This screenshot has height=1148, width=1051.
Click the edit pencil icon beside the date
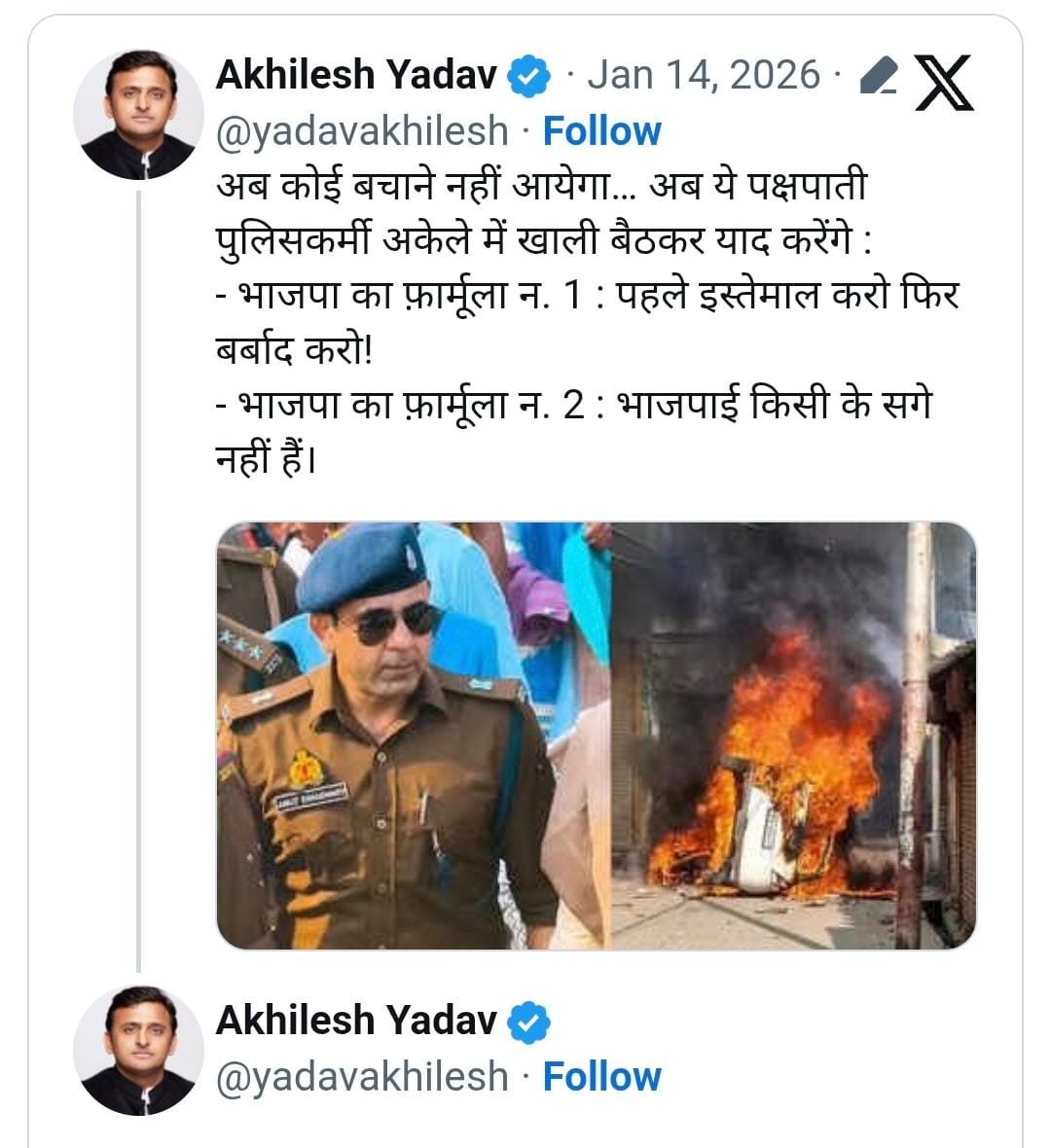coord(878,76)
